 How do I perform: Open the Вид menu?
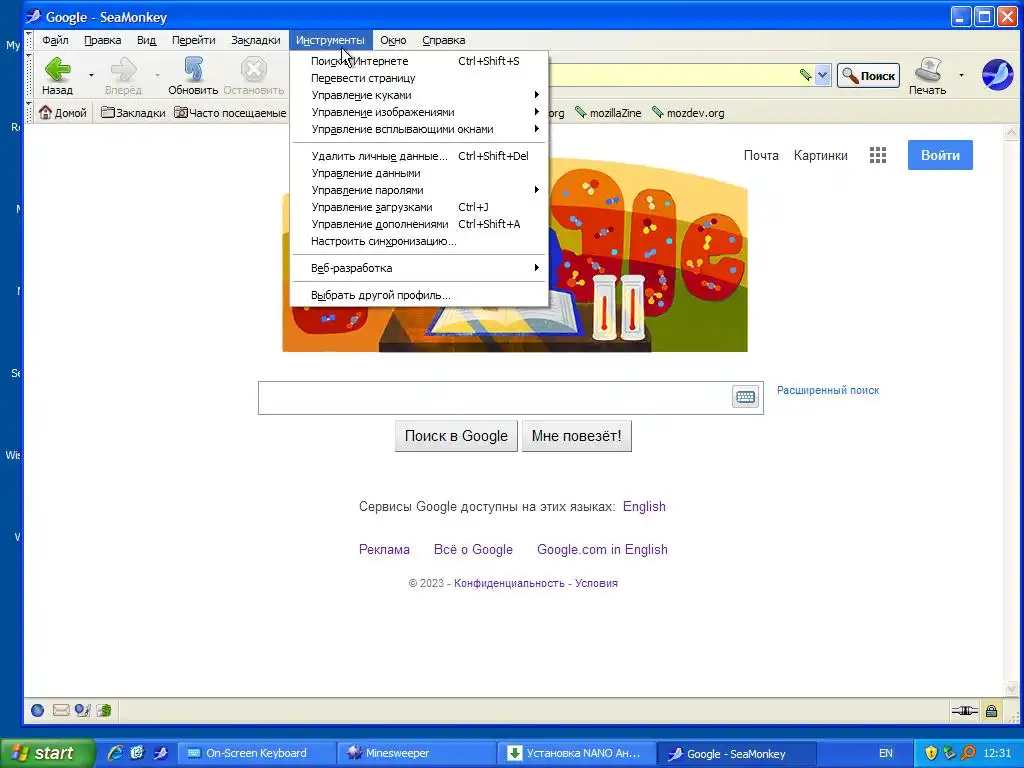point(146,40)
